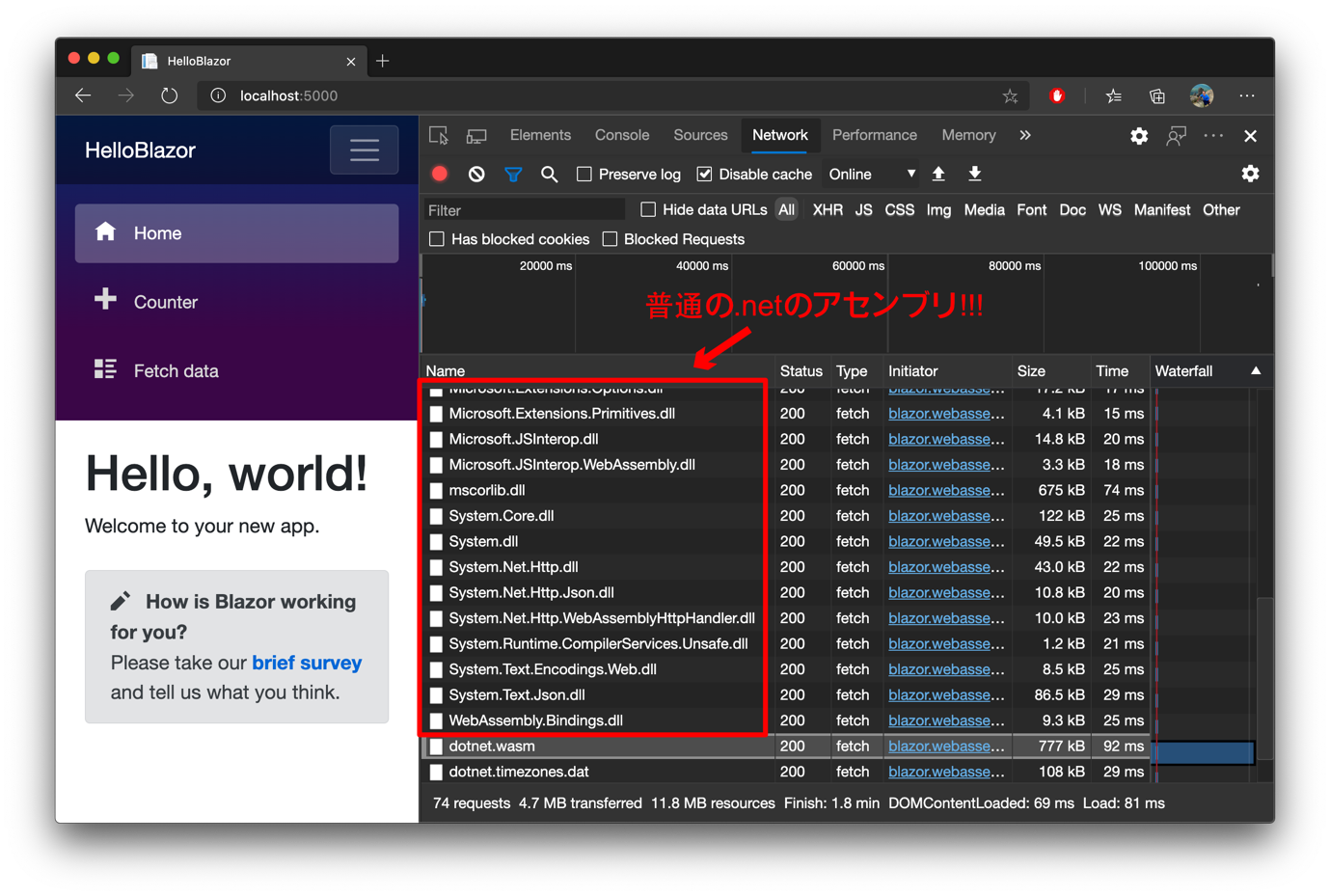Follow the brief survey link

click(x=307, y=663)
